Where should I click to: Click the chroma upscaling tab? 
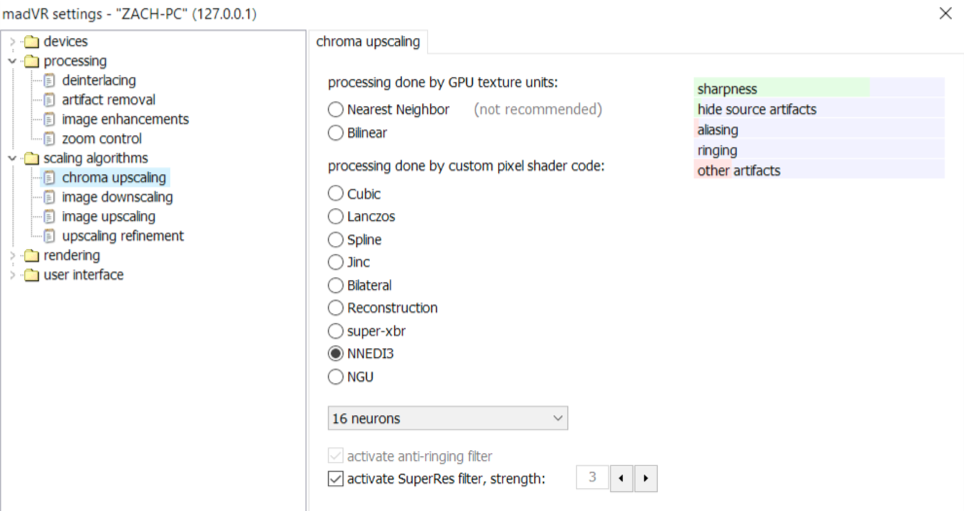point(369,42)
